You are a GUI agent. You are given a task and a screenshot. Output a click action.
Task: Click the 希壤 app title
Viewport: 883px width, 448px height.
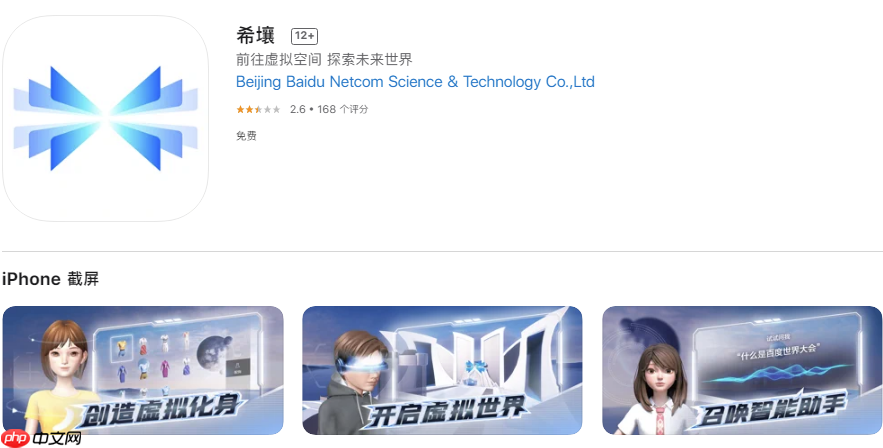tap(256, 35)
